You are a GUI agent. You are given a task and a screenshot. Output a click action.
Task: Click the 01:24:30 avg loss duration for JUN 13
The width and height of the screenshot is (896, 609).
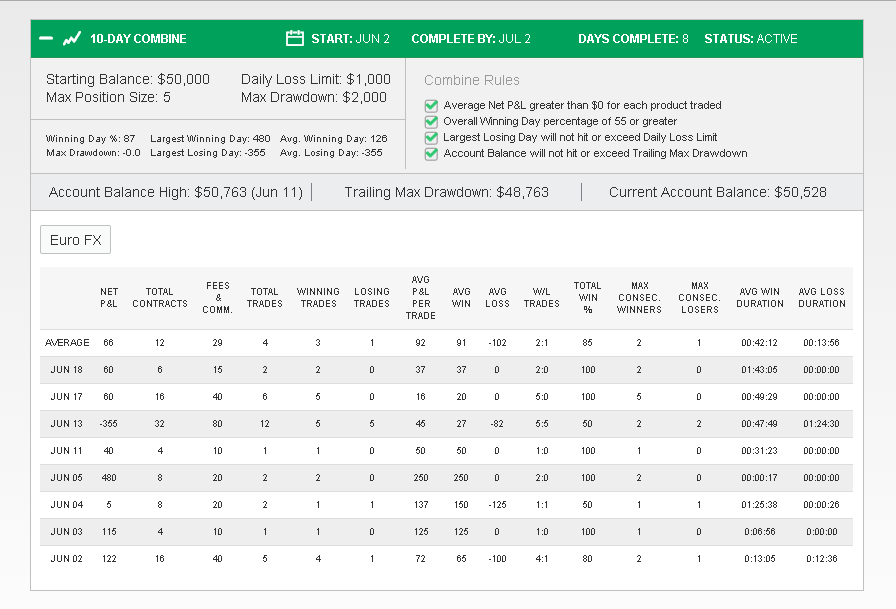pyautogui.click(x=821, y=424)
